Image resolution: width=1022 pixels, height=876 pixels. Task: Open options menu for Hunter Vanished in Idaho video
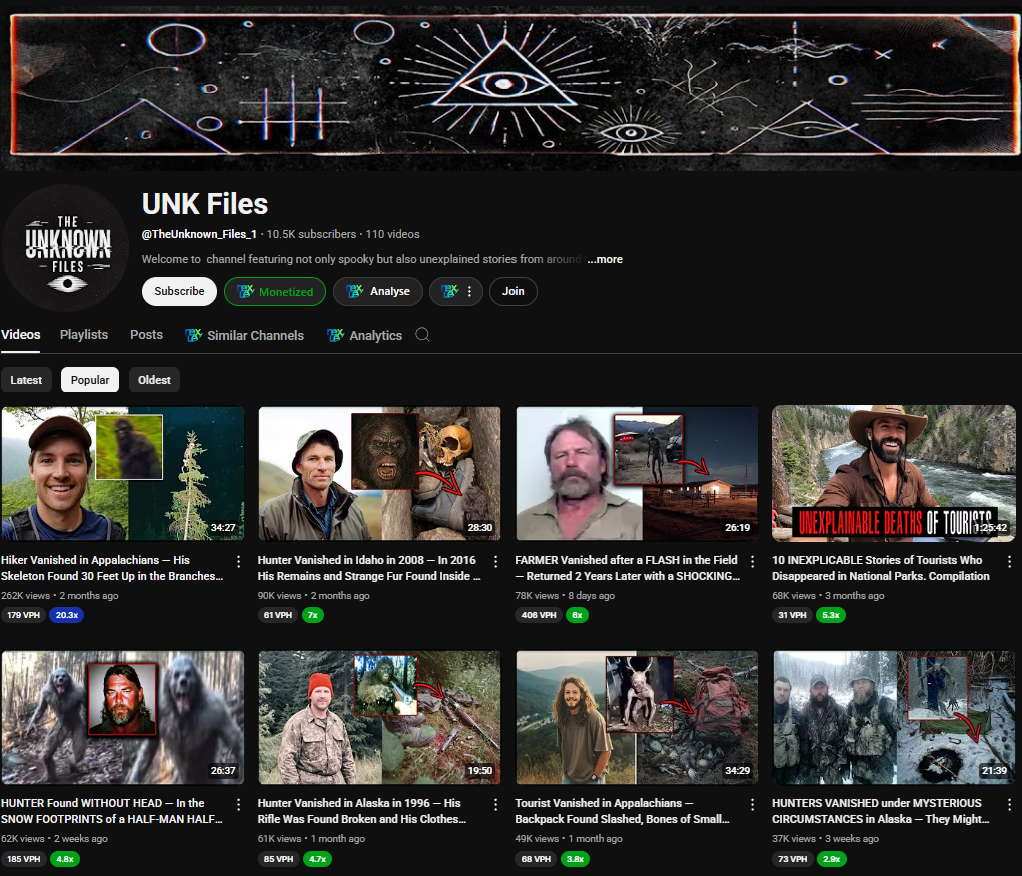[496, 562]
